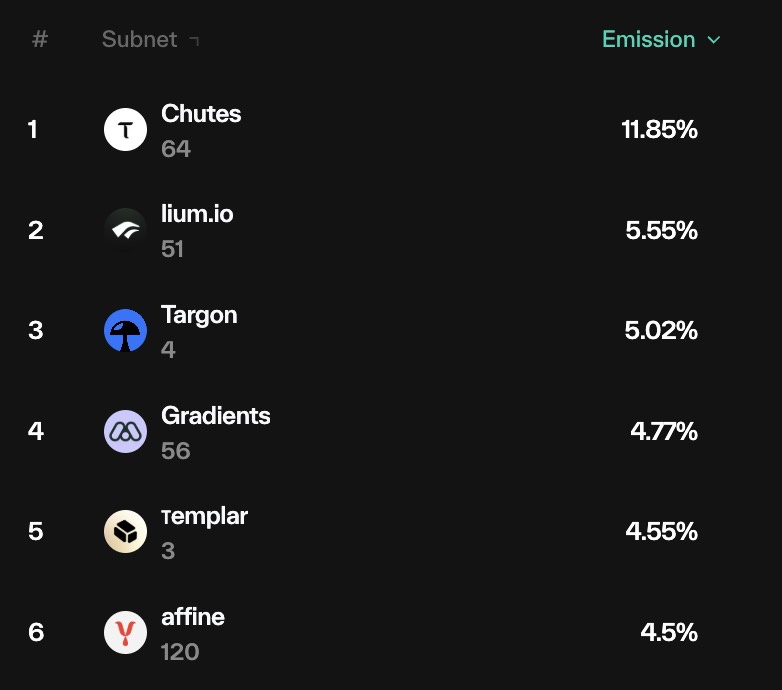Open the Templar cube logo icon
Image resolution: width=782 pixels, height=690 pixels.
125,531
